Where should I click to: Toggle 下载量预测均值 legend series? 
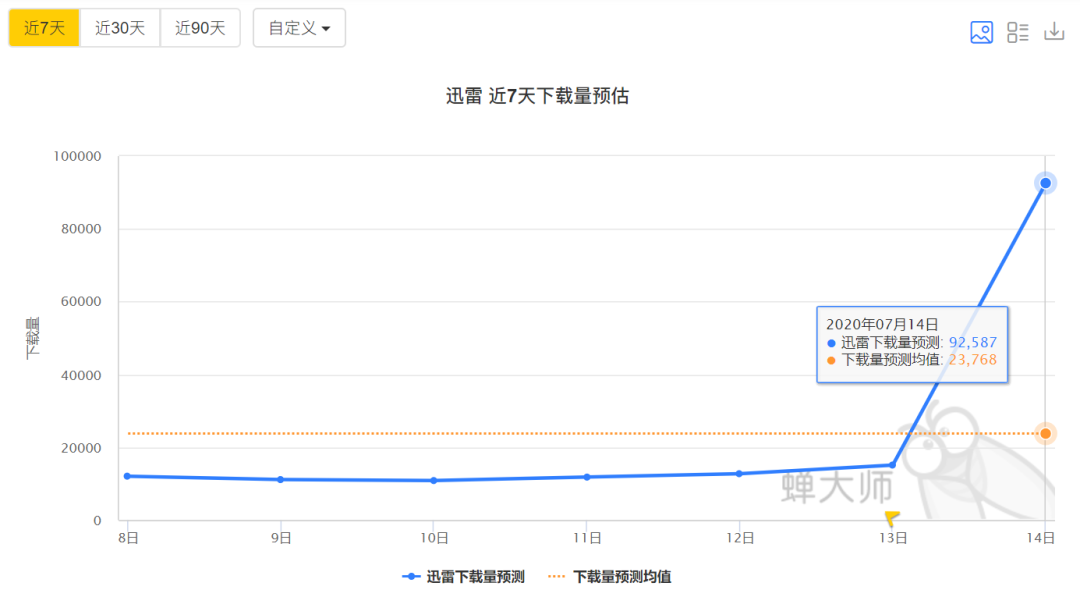point(610,576)
